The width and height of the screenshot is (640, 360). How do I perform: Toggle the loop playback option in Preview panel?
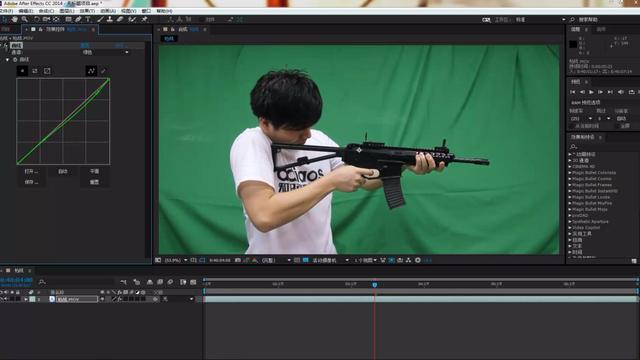[x=631, y=92]
